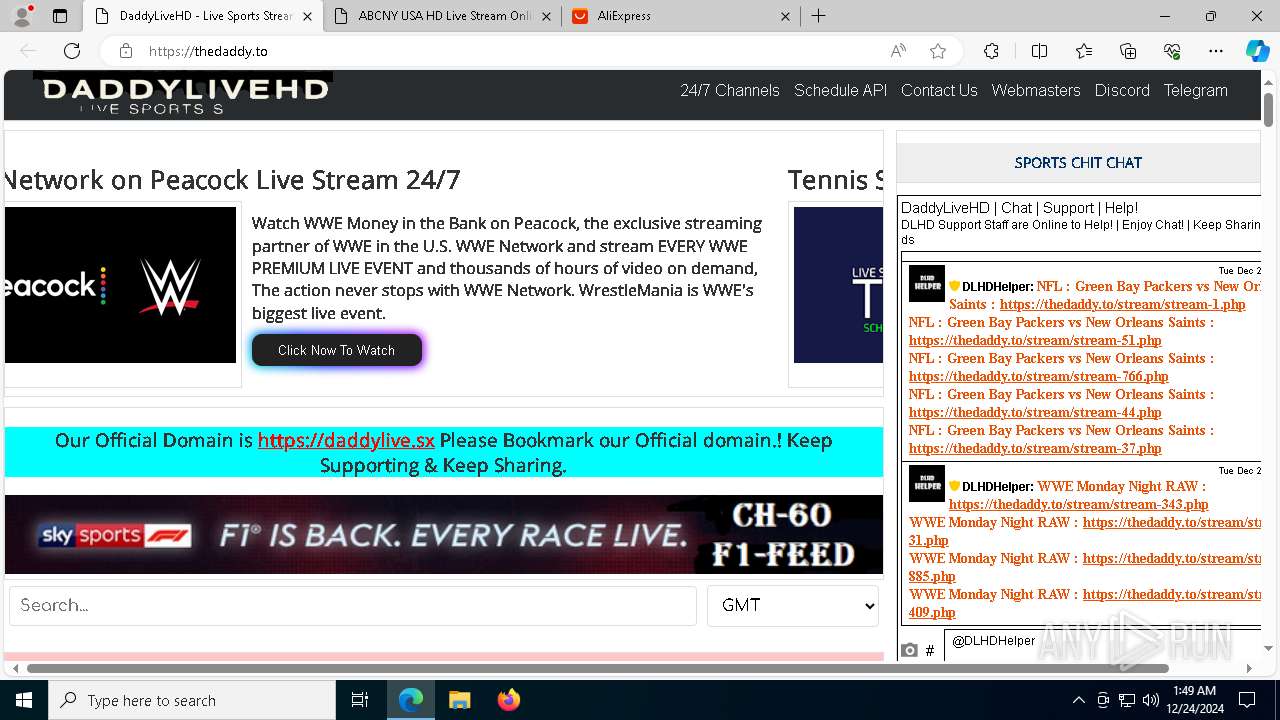Open the Edge profile icon
The image size is (1280, 720).
coord(22,16)
